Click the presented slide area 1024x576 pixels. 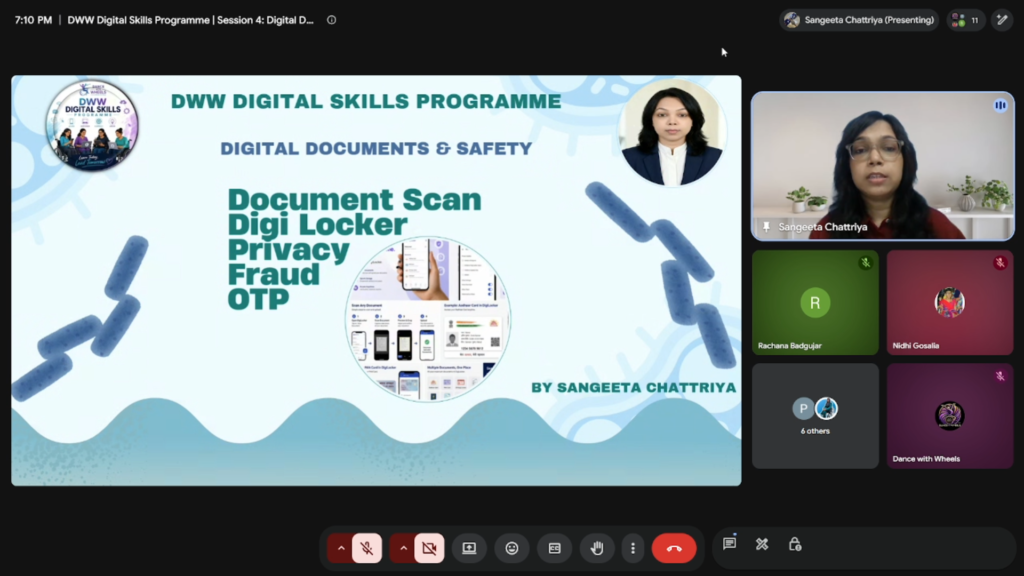tap(376, 280)
